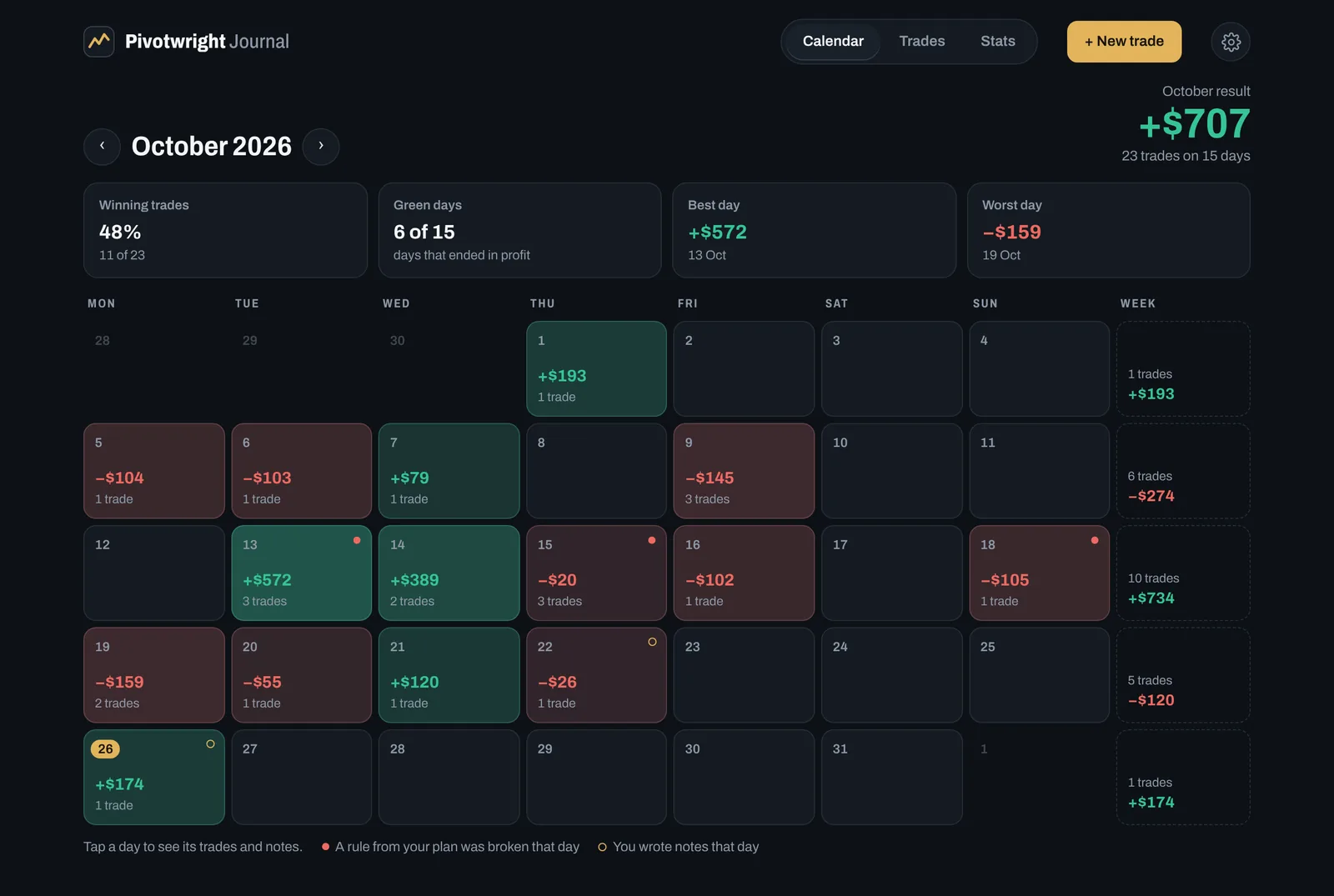Click the Winning trades 48% stat card
1334x896 pixels.
225,230
